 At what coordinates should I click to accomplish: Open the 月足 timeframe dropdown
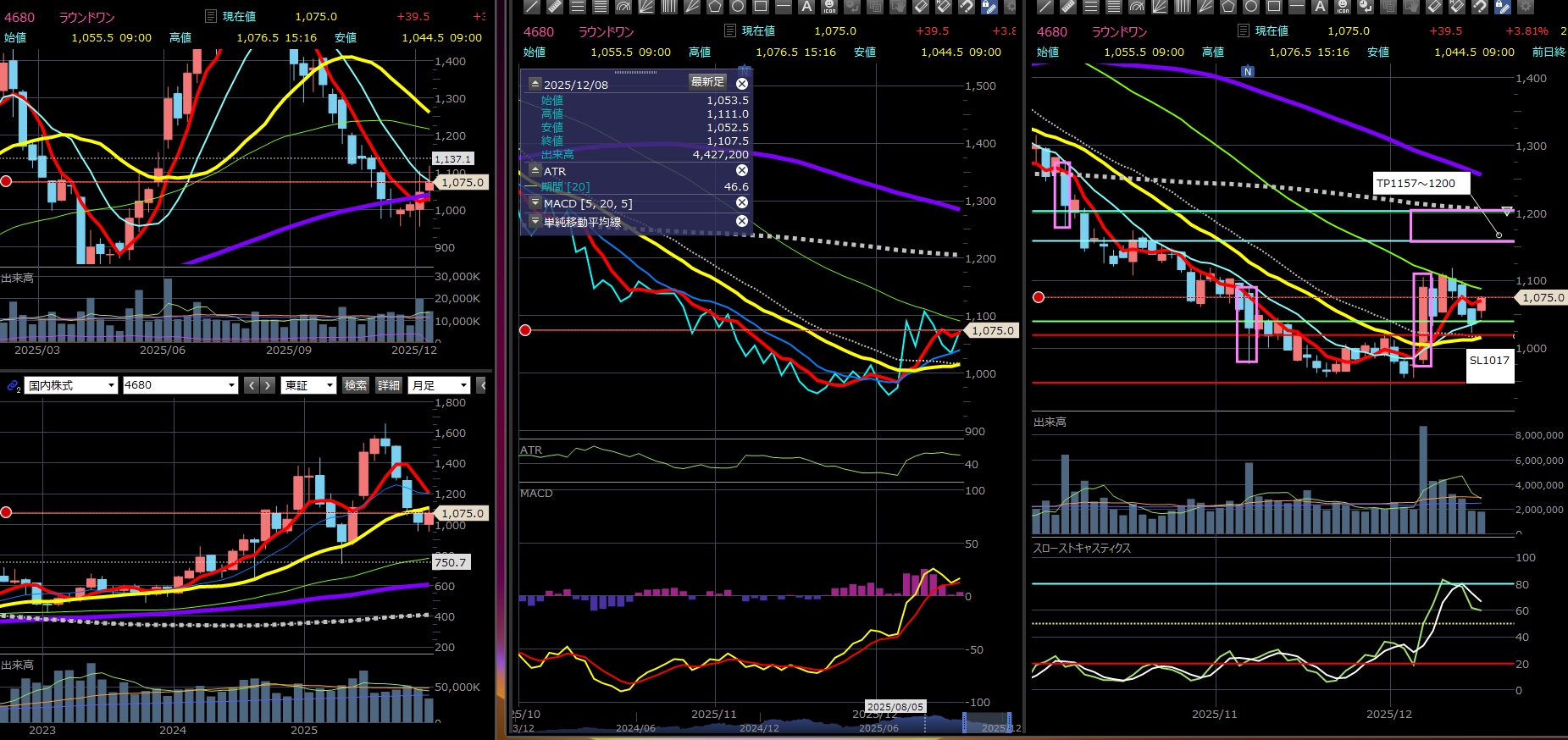click(x=439, y=385)
